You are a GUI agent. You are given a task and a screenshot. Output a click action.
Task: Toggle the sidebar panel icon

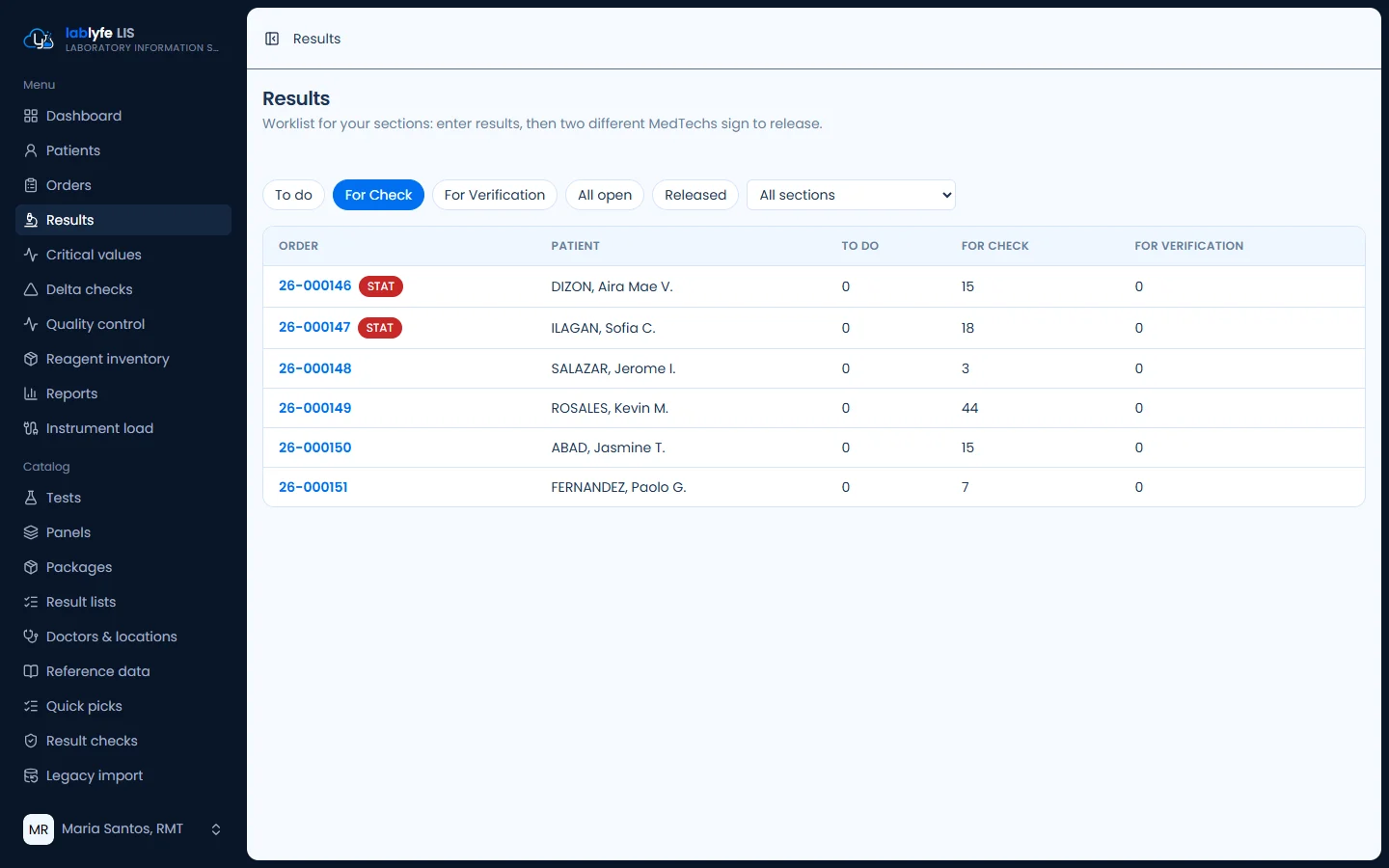(272, 39)
